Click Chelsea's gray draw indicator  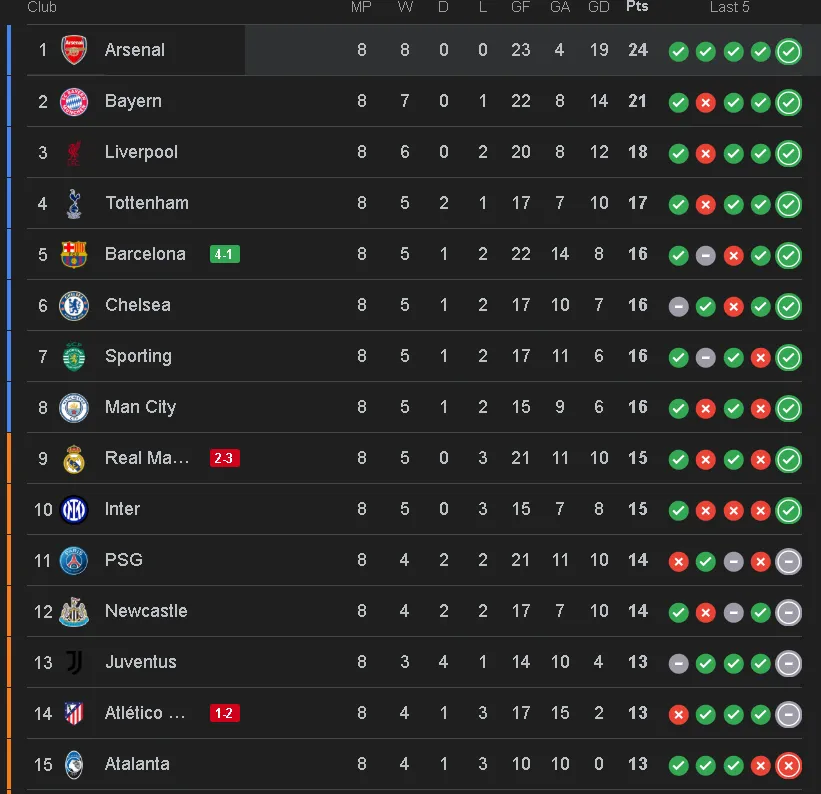pos(678,307)
